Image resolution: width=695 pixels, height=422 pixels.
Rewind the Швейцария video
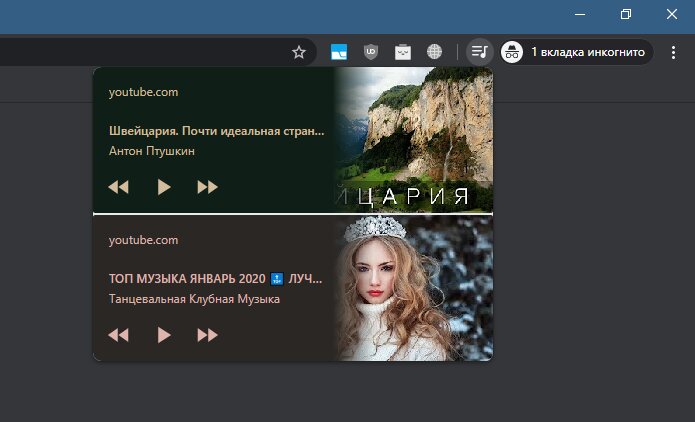tap(118, 187)
